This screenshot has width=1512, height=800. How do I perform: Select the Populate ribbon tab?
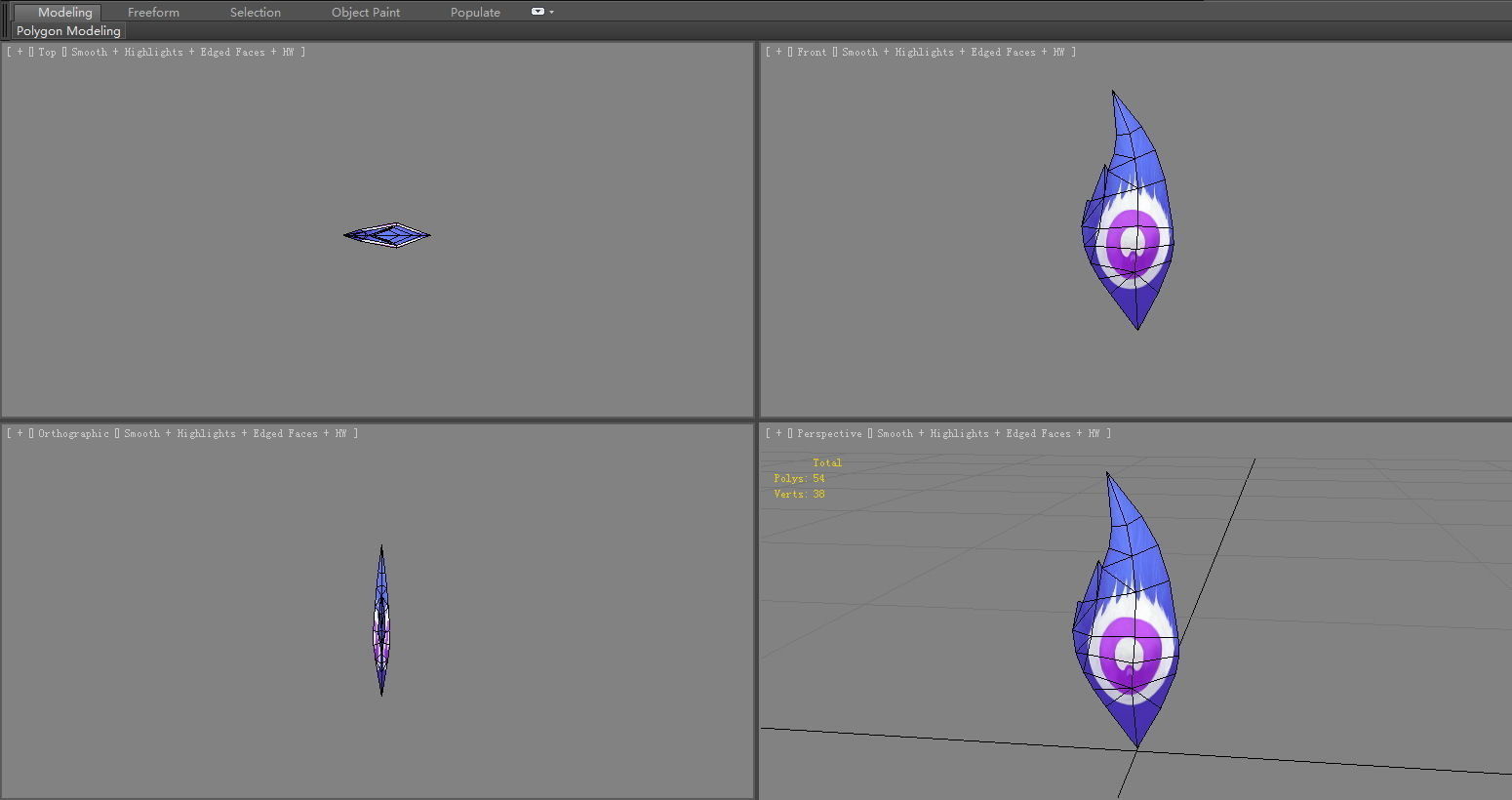[475, 12]
